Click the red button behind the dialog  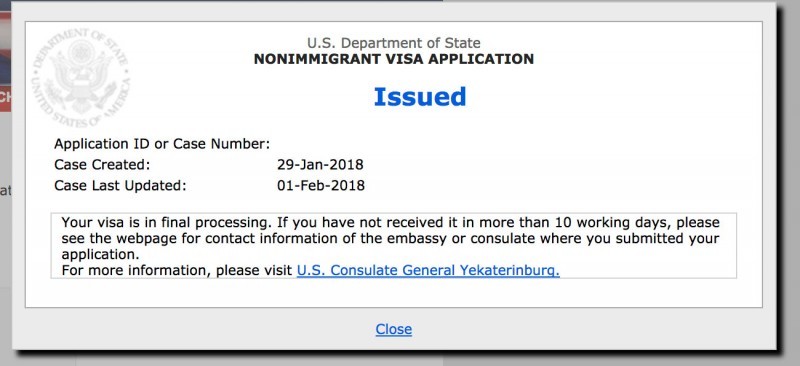pos(6,99)
